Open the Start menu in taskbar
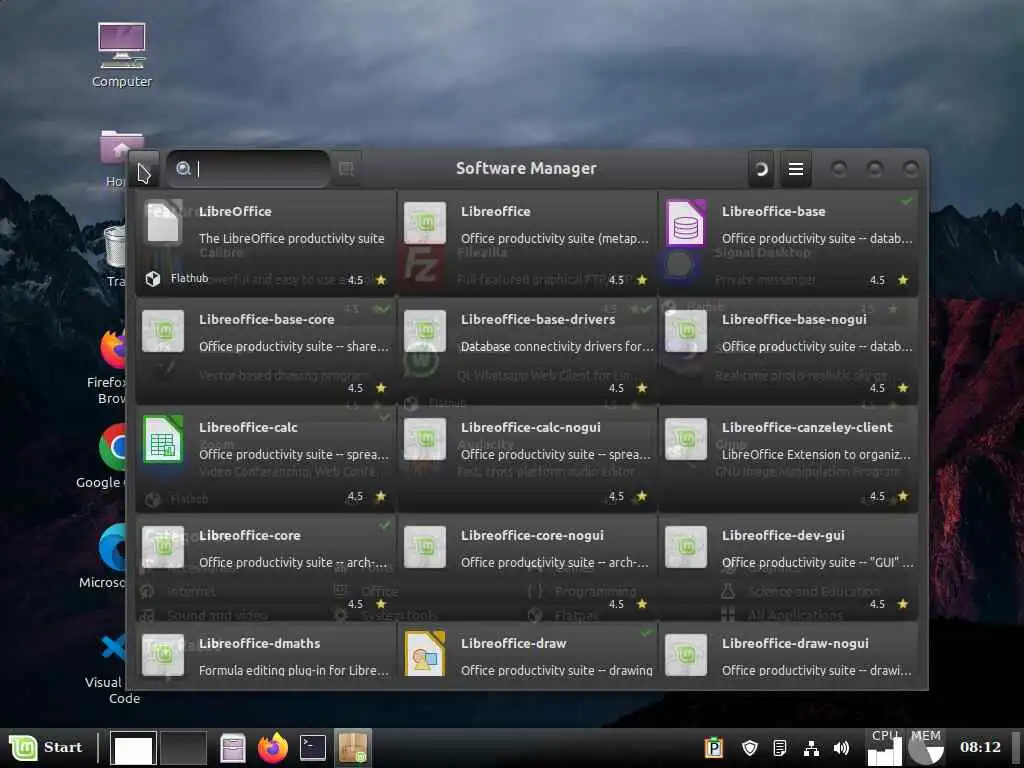Viewport: 1024px width, 768px height. click(47, 747)
